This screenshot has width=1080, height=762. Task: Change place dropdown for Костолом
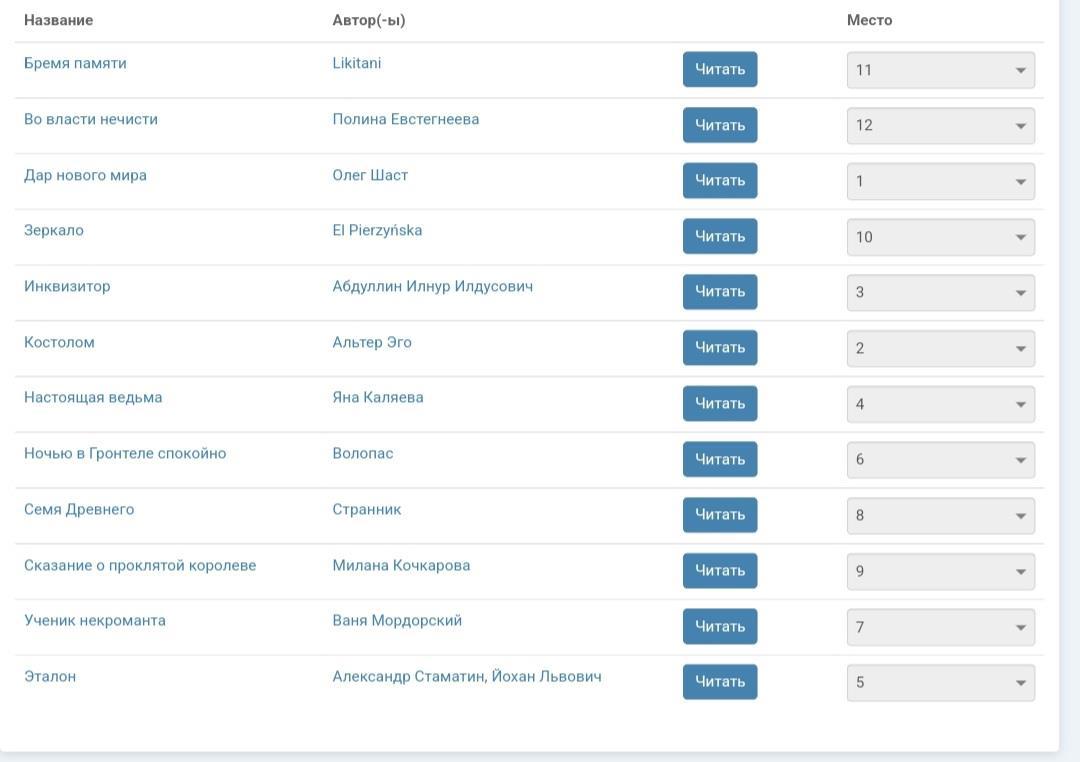[x=940, y=348]
